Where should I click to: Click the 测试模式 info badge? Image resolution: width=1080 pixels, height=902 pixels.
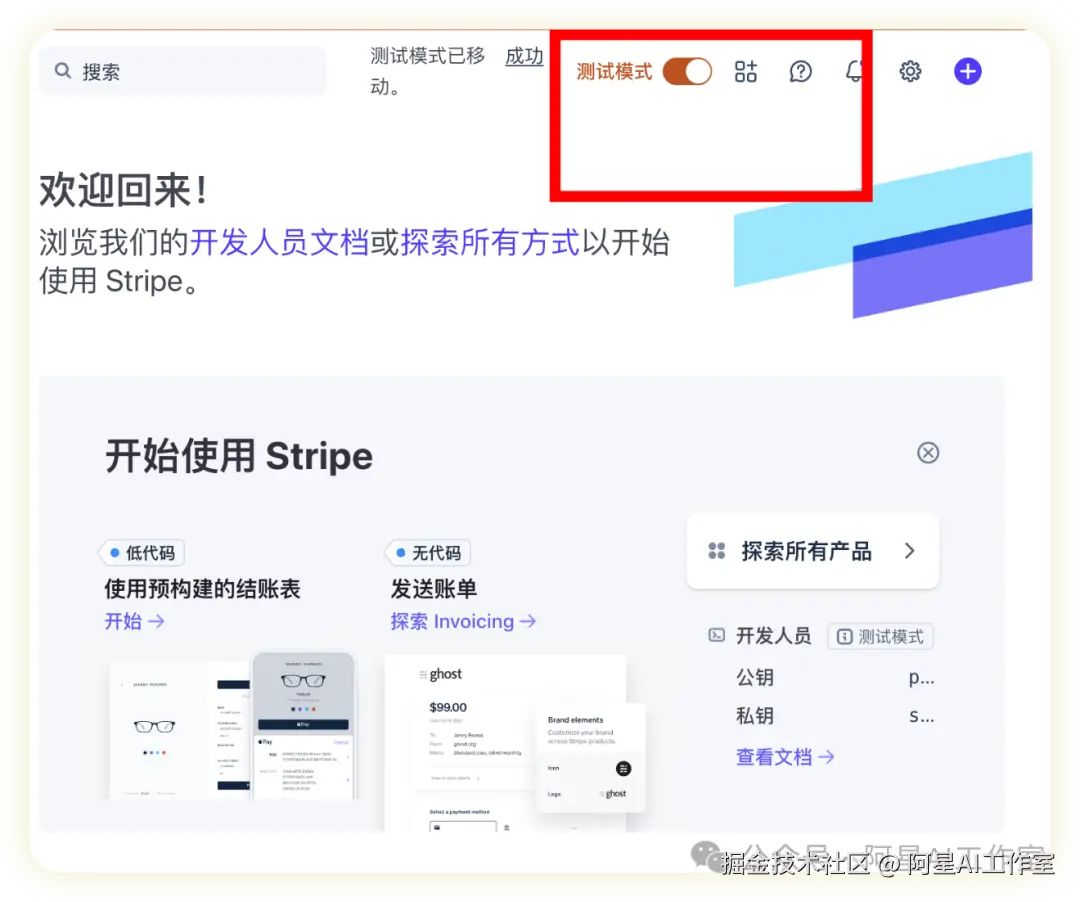[x=880, y=636]
